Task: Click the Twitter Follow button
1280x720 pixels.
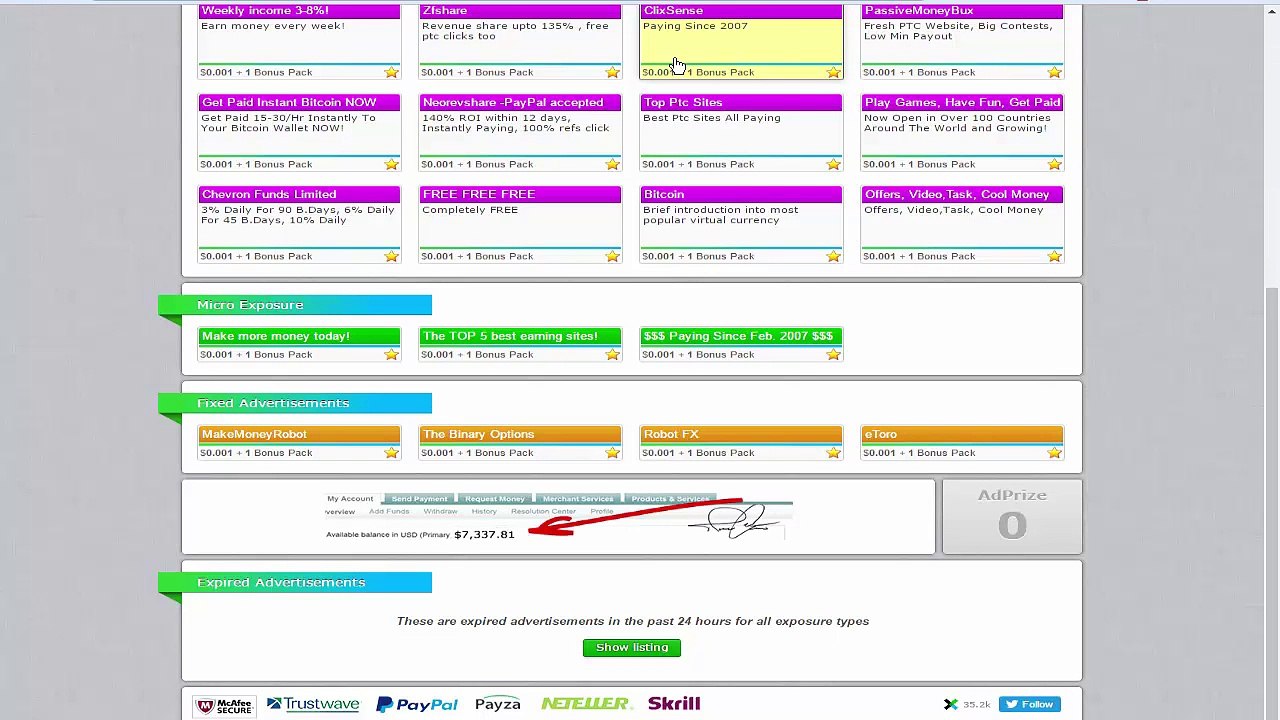Action: (x=1029, y=704)
